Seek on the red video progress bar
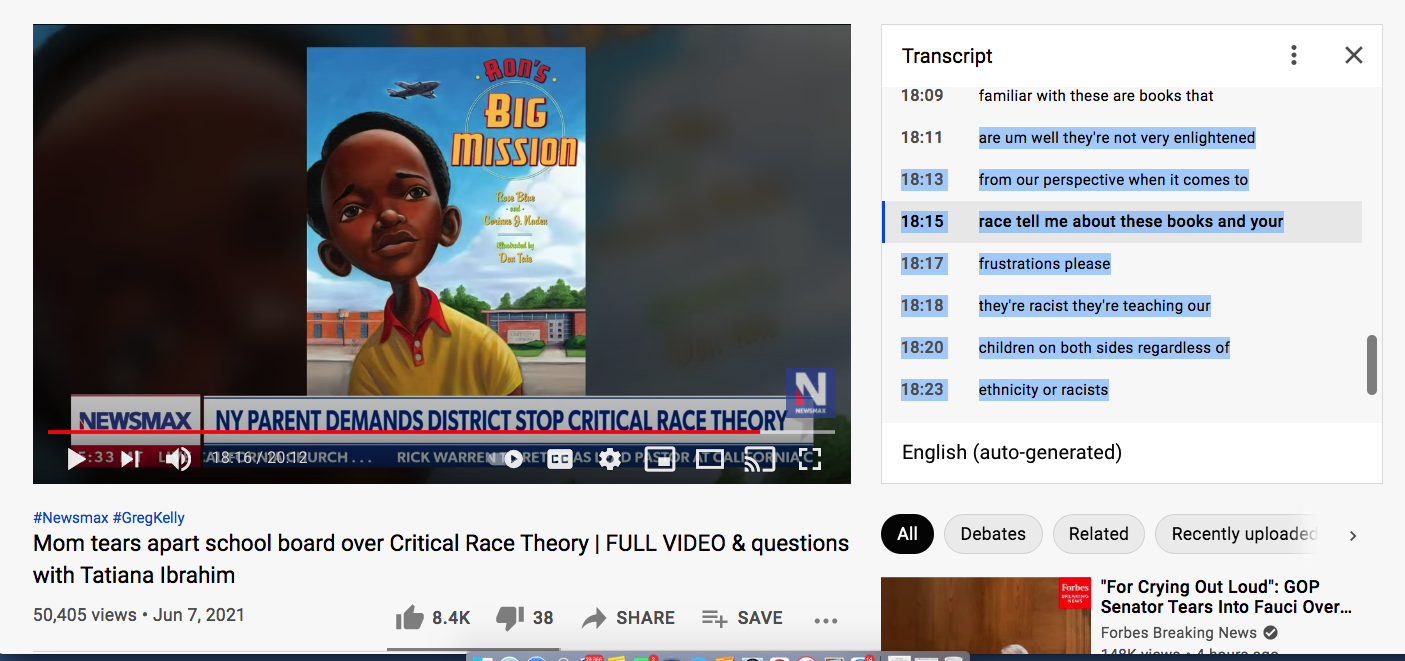 [x=441, y=432]
